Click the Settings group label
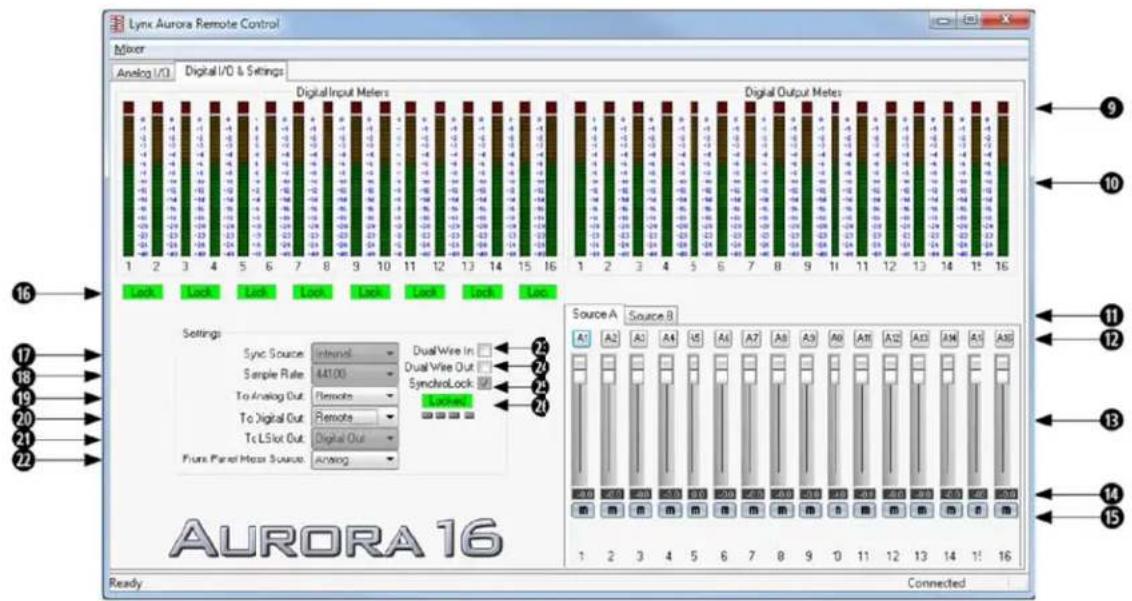1132x601 pixels. point(201,334)
